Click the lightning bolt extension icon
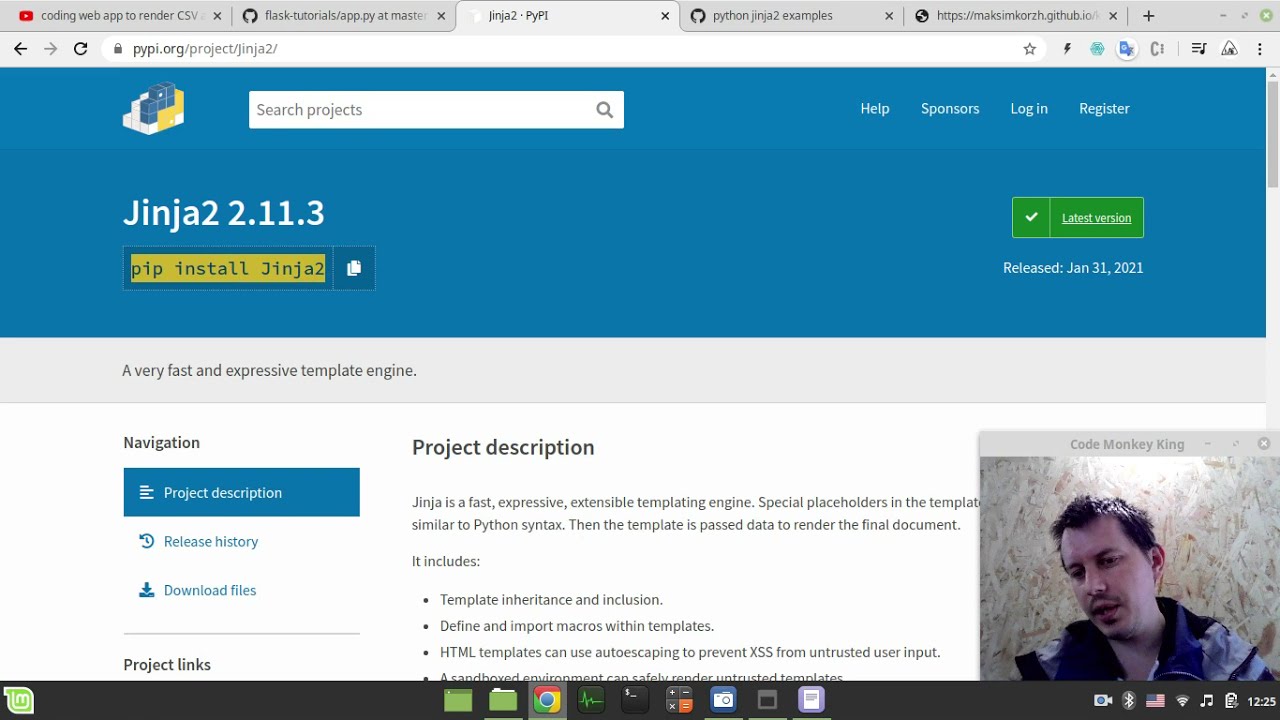Image resolution: width=1280 pixels, height=720 pixels. click(1067, 48)
